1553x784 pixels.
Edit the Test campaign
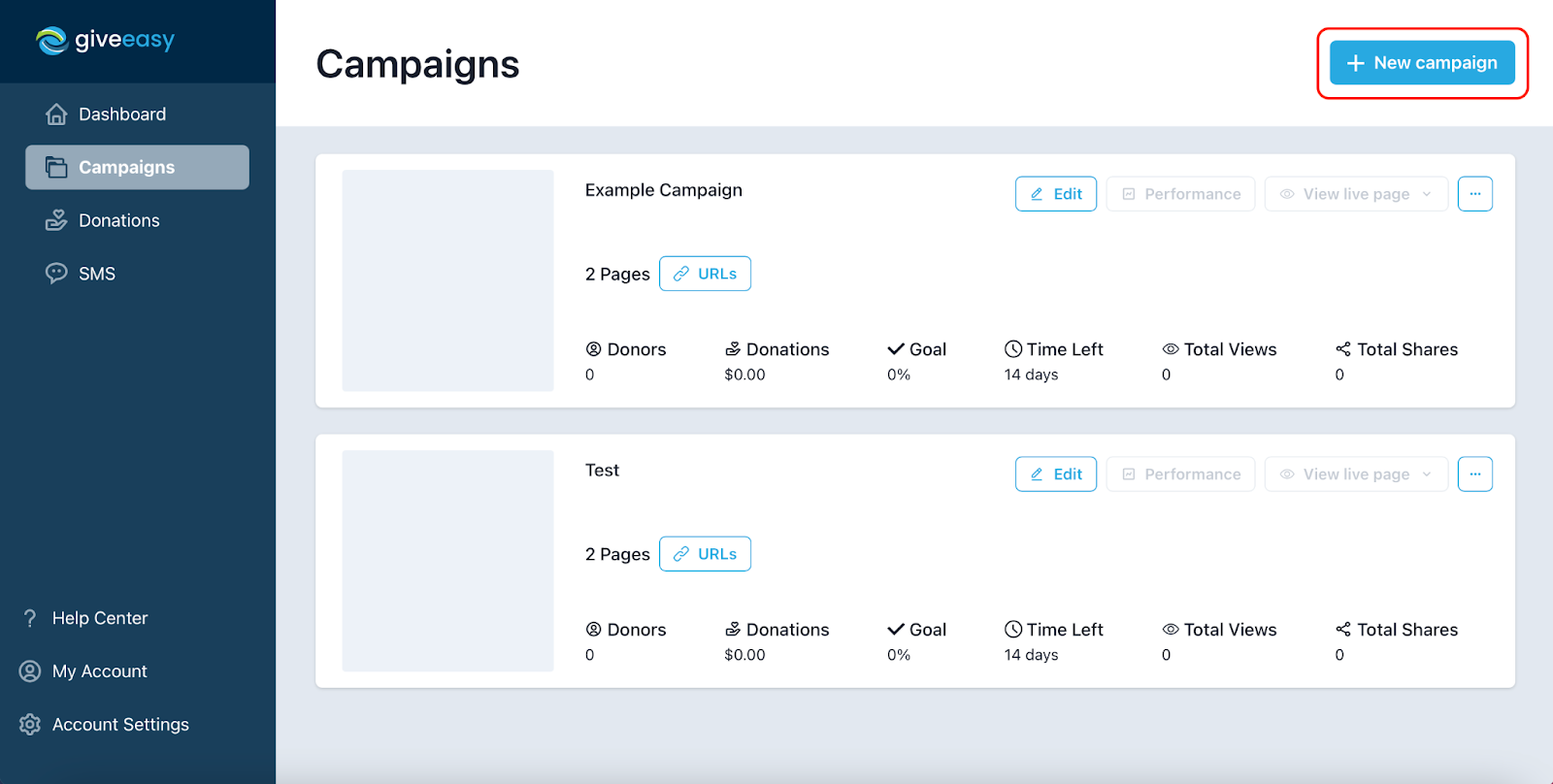tap(1056, 474)
